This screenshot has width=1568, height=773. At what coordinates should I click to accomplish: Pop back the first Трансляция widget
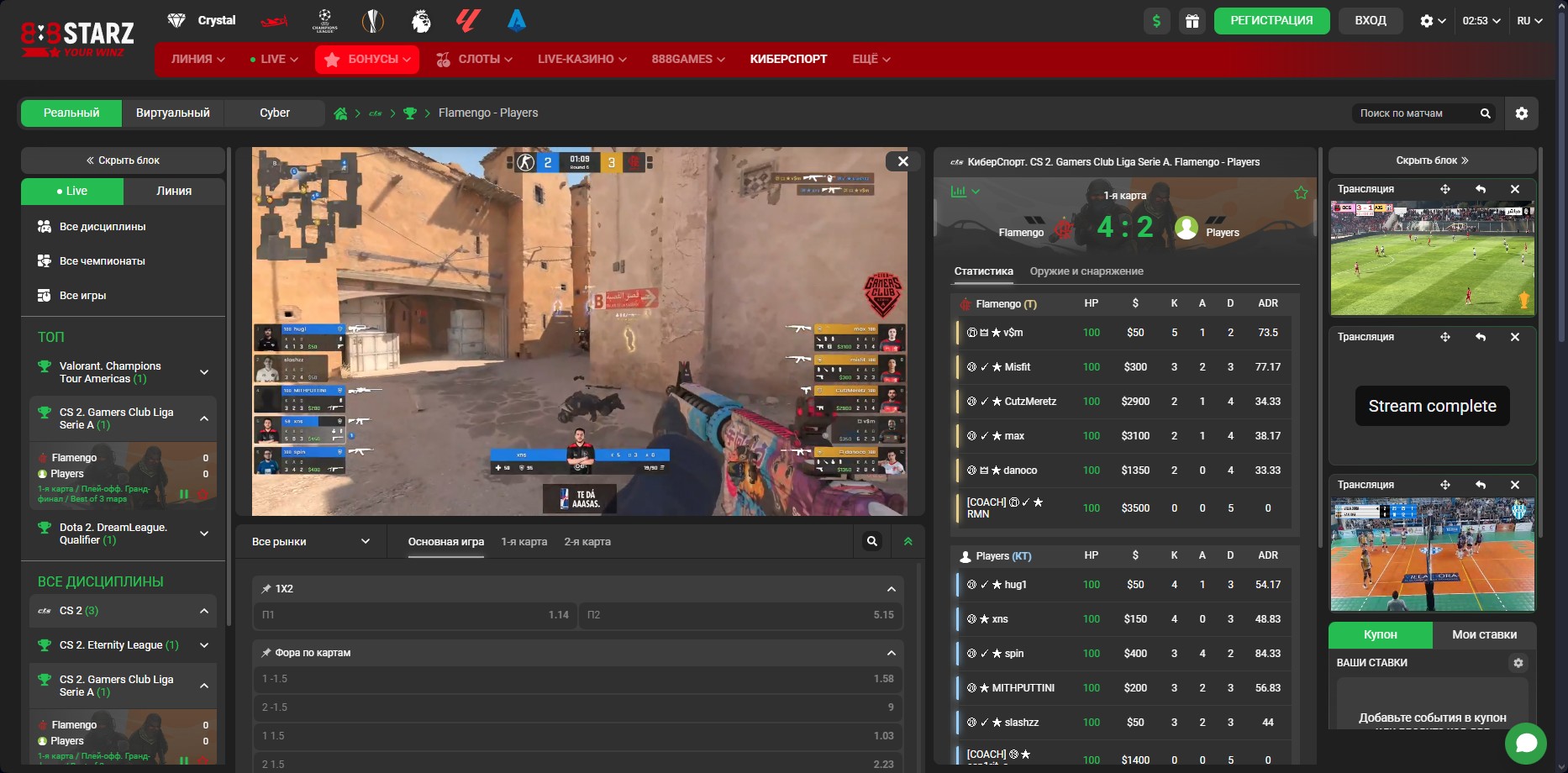pyautogui.click(x=1481, y=189)
